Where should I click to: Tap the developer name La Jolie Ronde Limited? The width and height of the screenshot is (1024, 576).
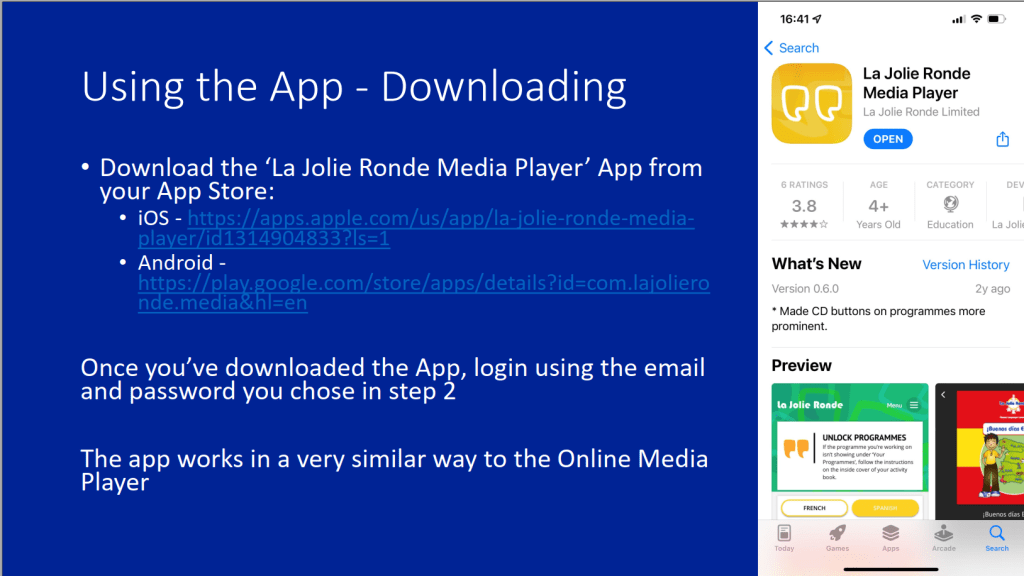[921, 112]
